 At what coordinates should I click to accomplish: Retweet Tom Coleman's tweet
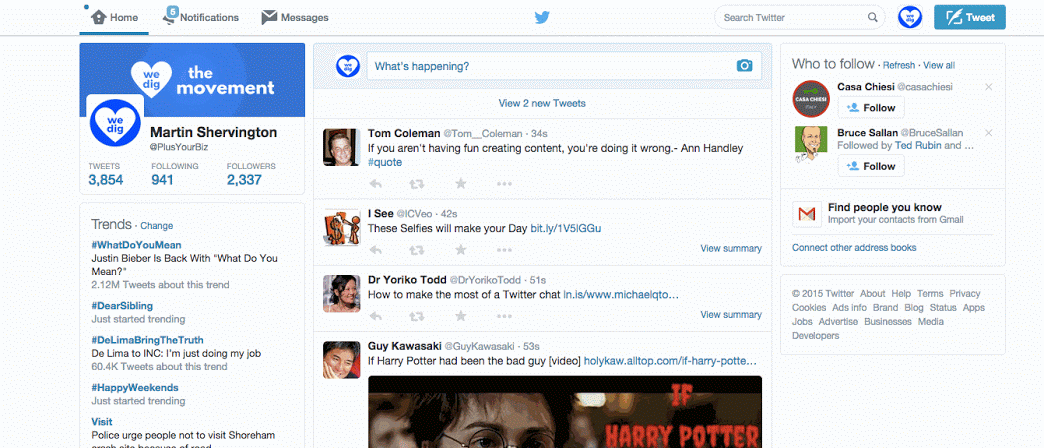[417, 183]
